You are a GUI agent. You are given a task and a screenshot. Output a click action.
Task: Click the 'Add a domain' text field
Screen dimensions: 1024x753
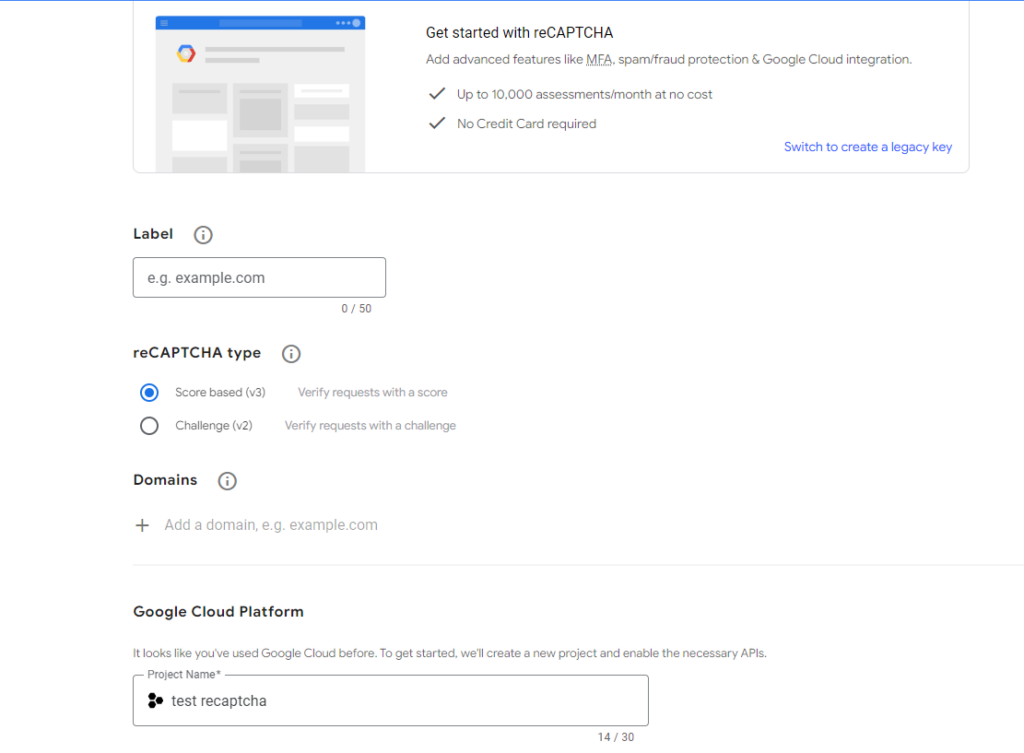[271, 525]
